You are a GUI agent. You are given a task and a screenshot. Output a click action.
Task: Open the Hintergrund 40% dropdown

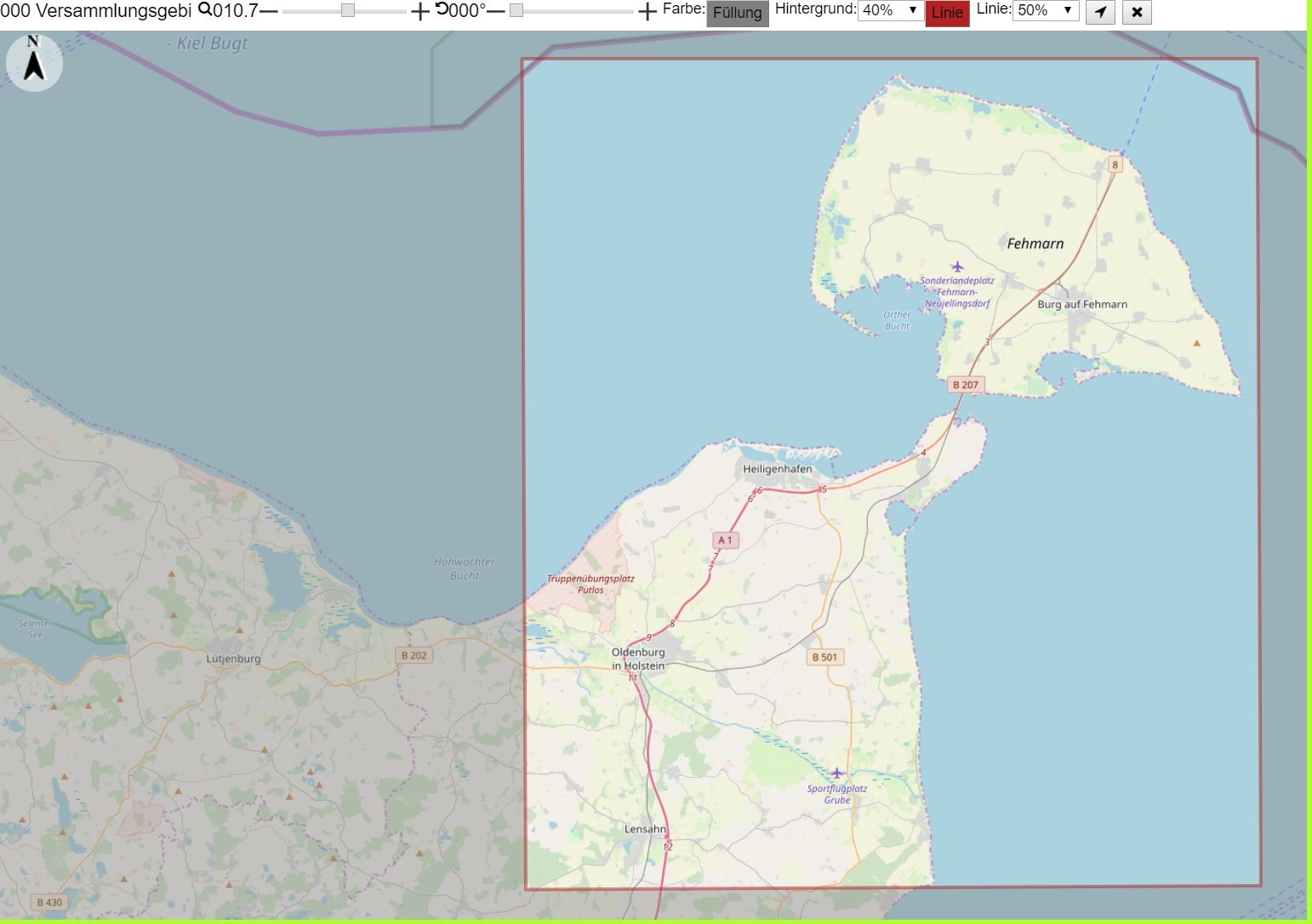pos(890,10)
